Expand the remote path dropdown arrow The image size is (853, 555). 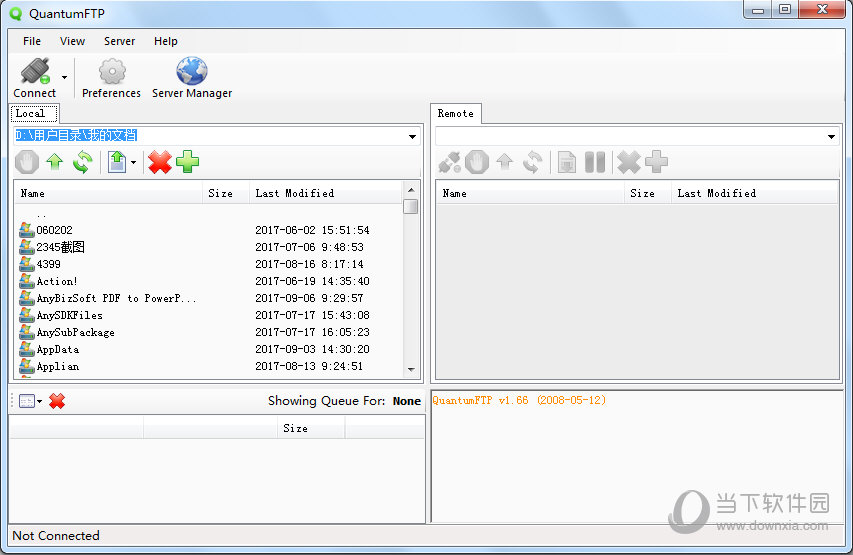(831, 136)
